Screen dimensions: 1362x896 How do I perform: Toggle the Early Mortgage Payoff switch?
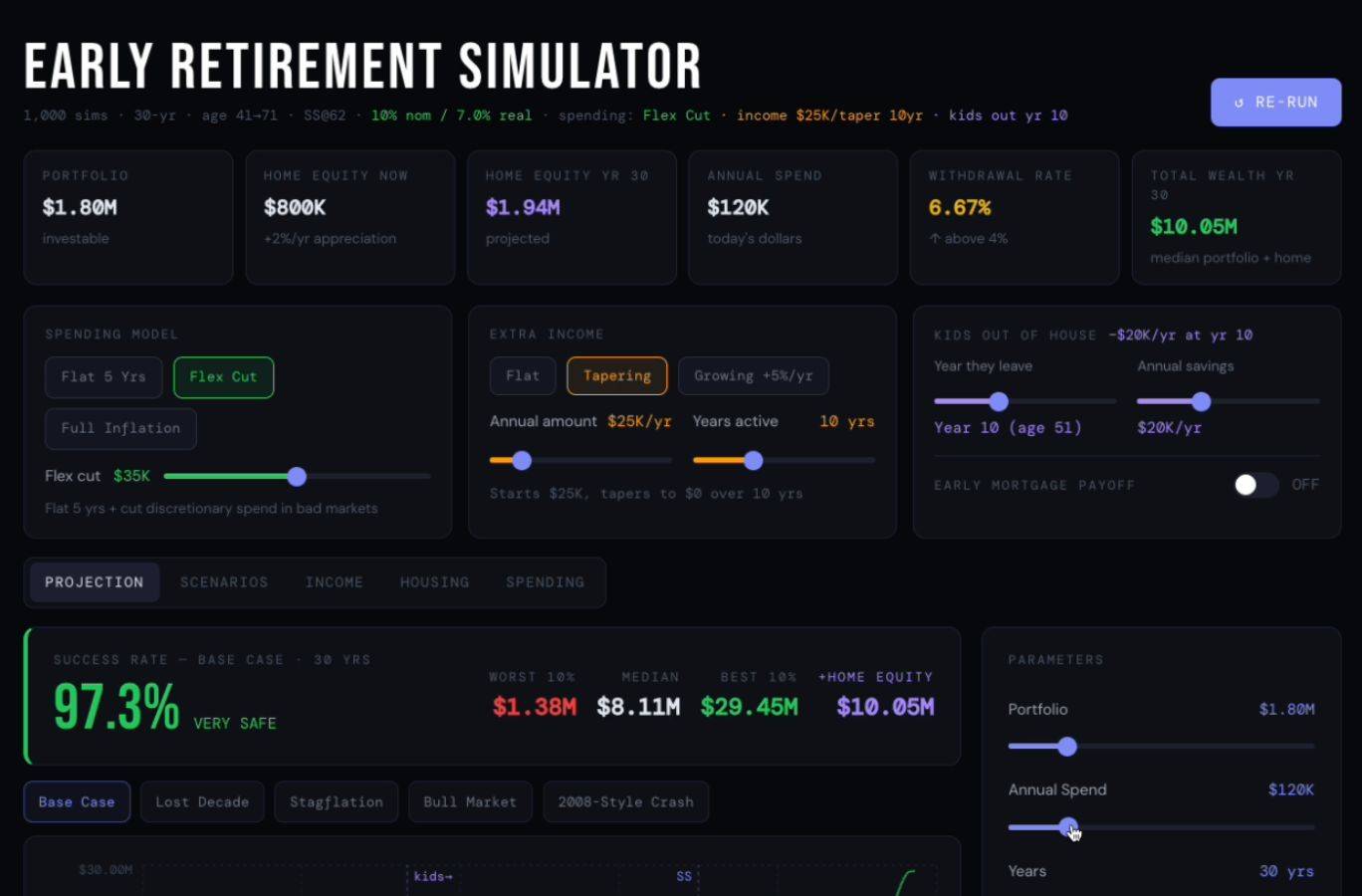[1255, 485]
